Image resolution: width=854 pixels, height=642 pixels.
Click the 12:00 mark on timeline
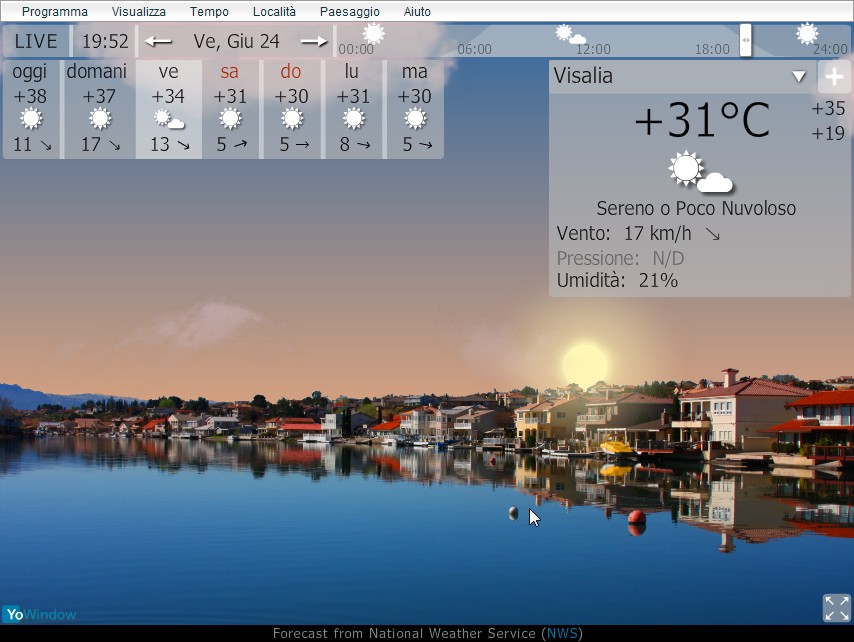(593, 50)
